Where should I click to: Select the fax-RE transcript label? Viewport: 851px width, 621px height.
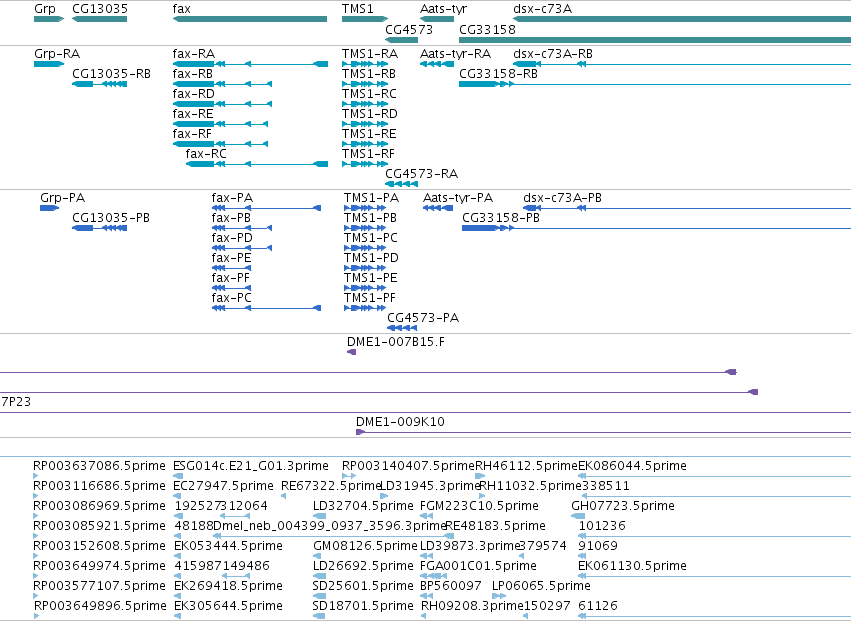click(193, 114)
